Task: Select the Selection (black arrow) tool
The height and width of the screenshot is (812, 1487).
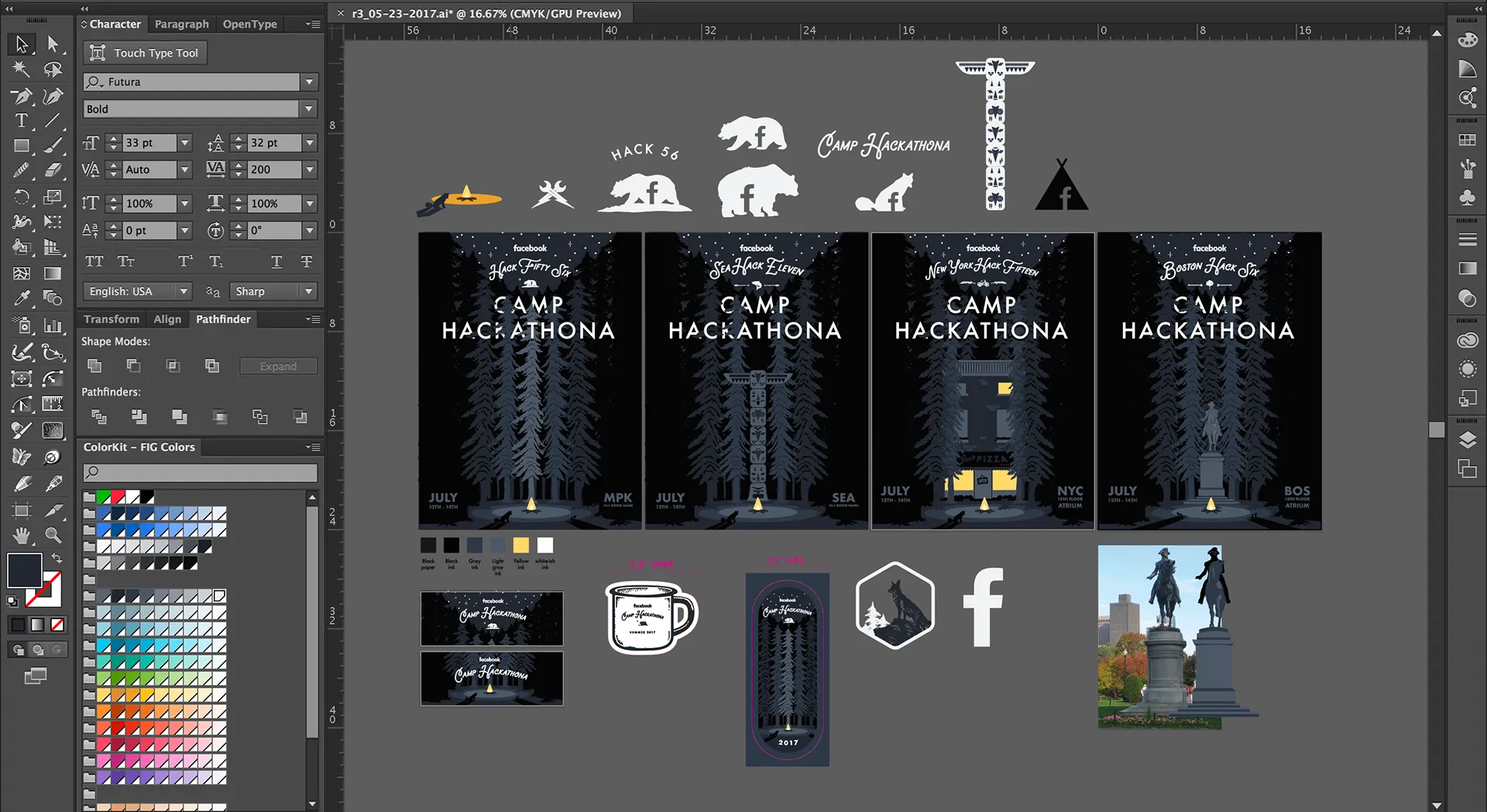Action: point(22,44)
